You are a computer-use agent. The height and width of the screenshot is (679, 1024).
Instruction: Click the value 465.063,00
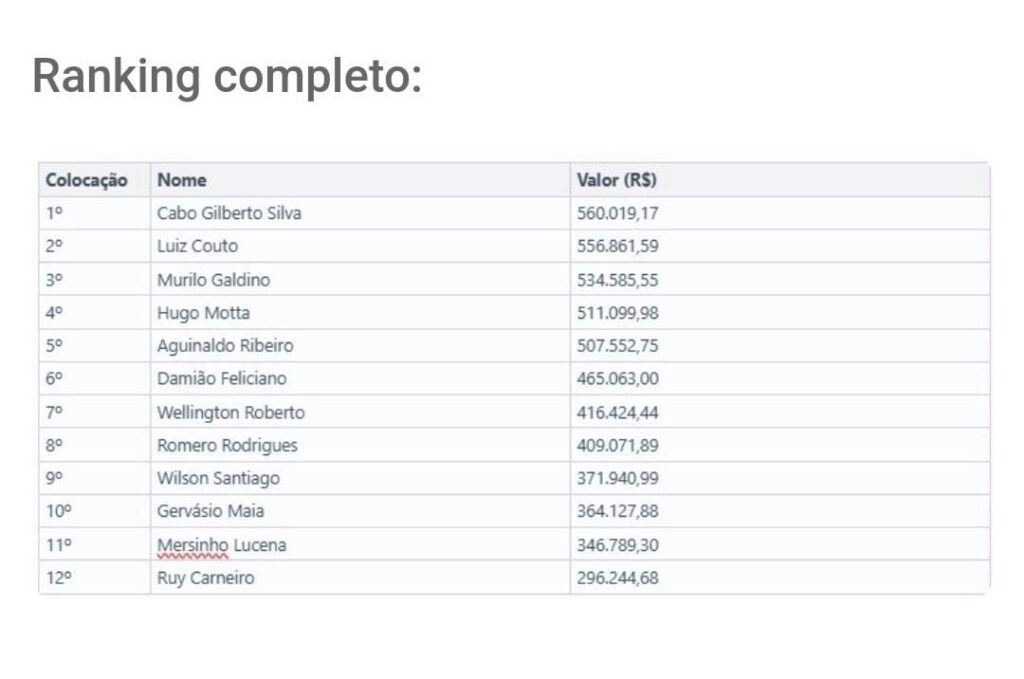click(618, 379)
